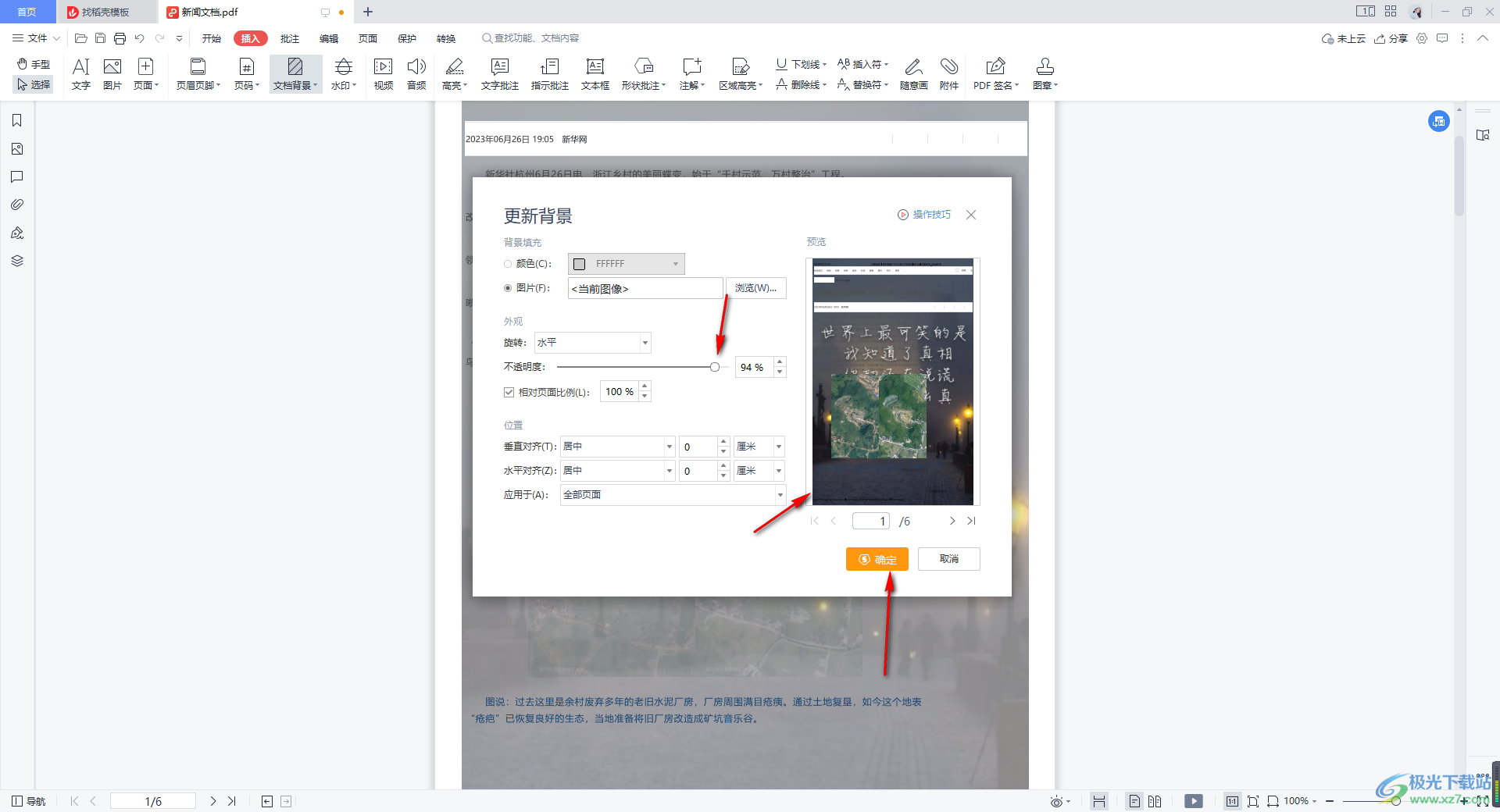1500x812 pixels.
Task: Open the Convert (转换) ribbon tab
Action: tap(446, 38)
